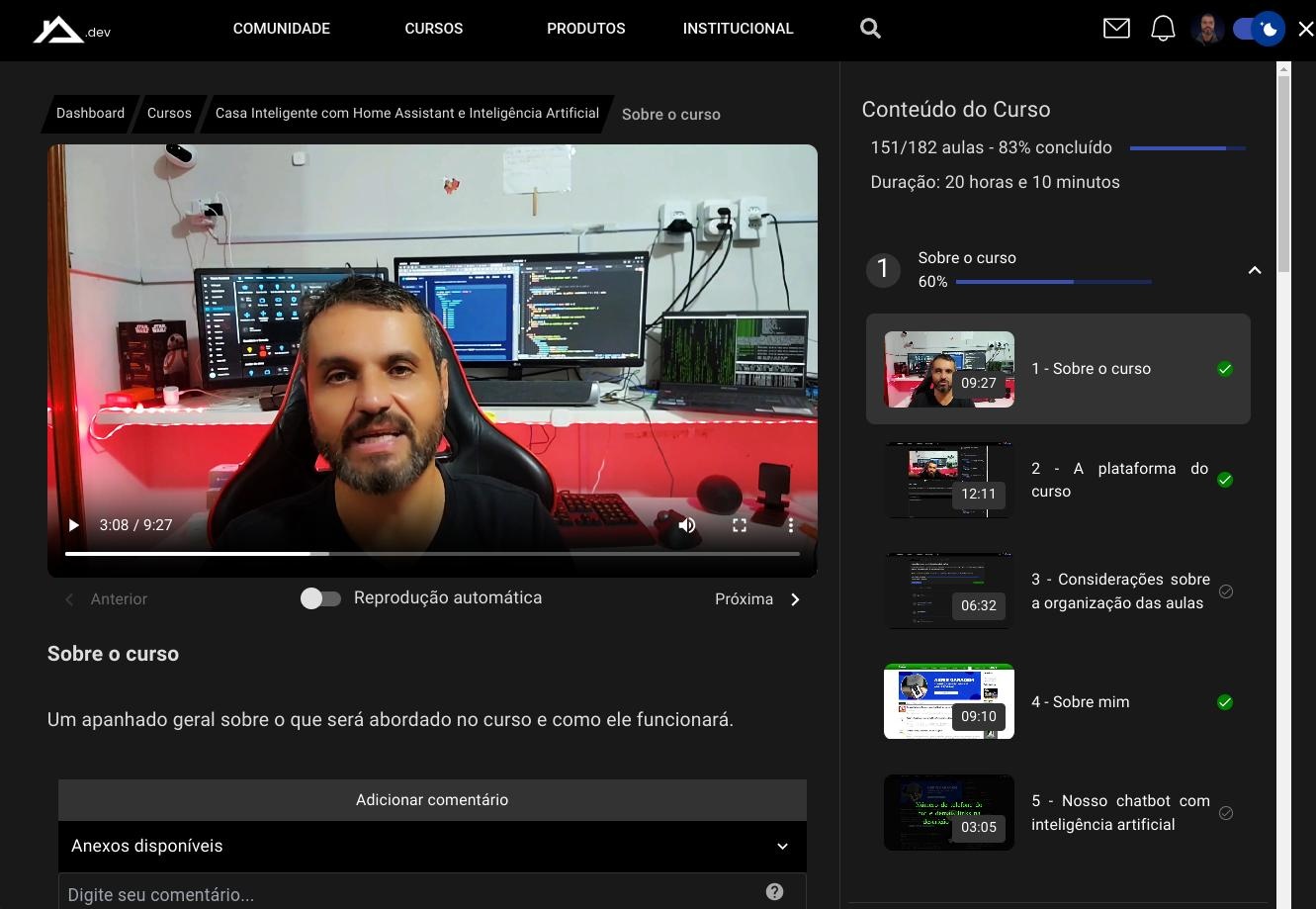This screenshot has height=909, width=1316.
Task: Open the CURSOS menu
Action: (x=433, y=28)
